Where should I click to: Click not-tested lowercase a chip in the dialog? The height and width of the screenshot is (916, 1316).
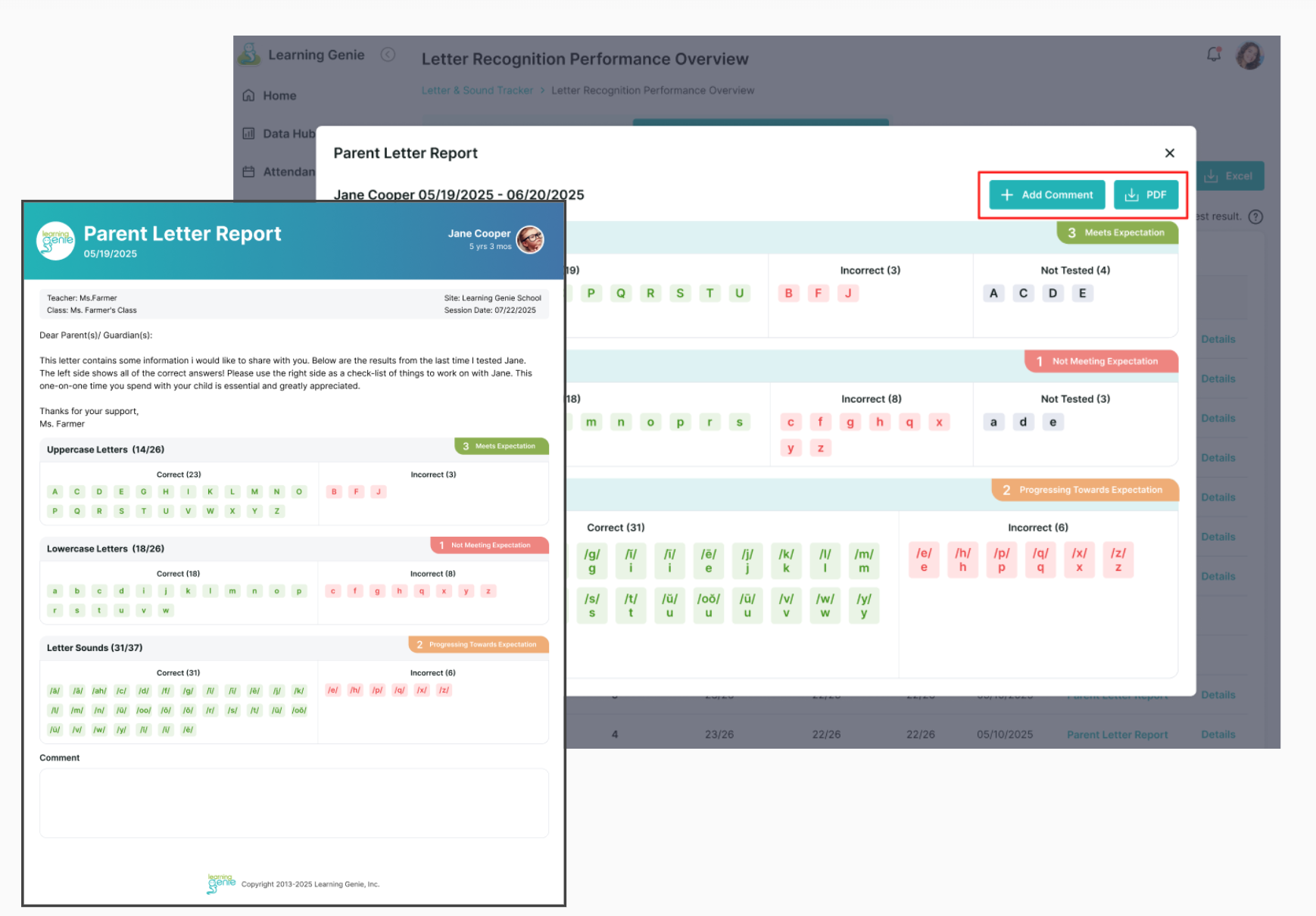(993, 422)
